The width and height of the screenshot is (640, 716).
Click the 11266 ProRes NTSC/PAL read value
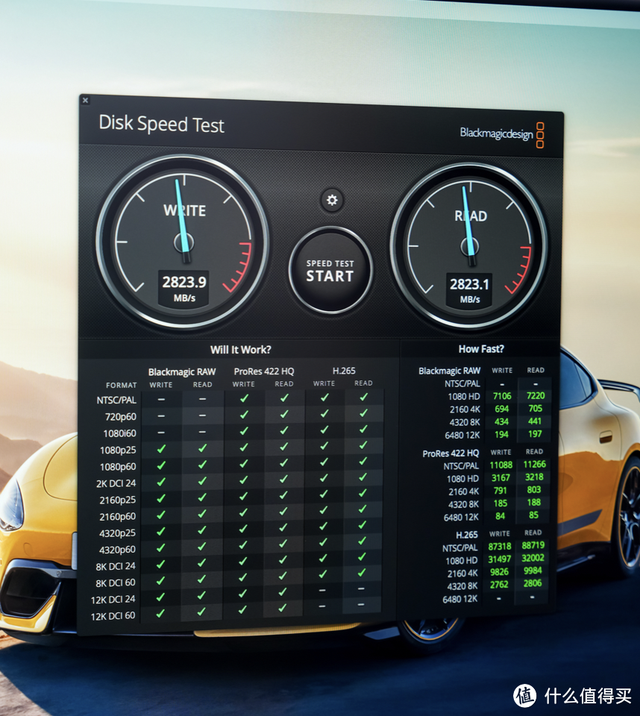(x=535, y=464)
